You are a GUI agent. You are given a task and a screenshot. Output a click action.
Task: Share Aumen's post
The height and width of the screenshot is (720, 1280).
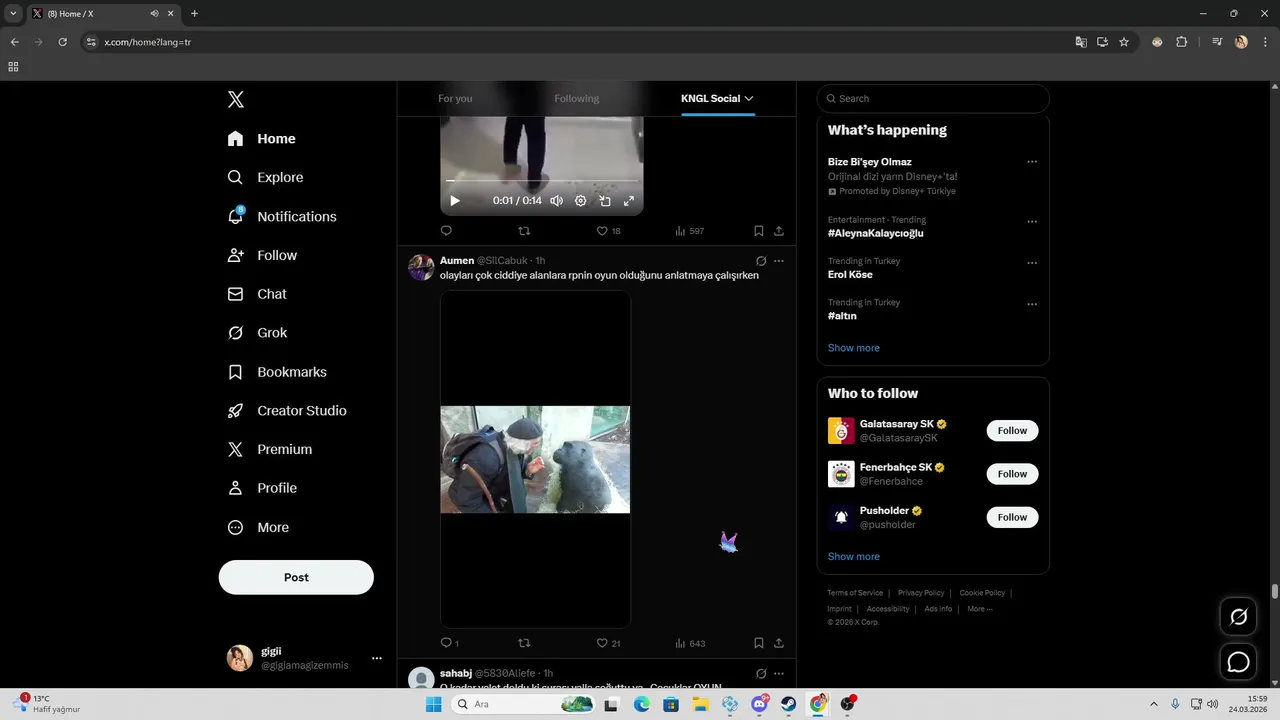(x=779, y=643)
